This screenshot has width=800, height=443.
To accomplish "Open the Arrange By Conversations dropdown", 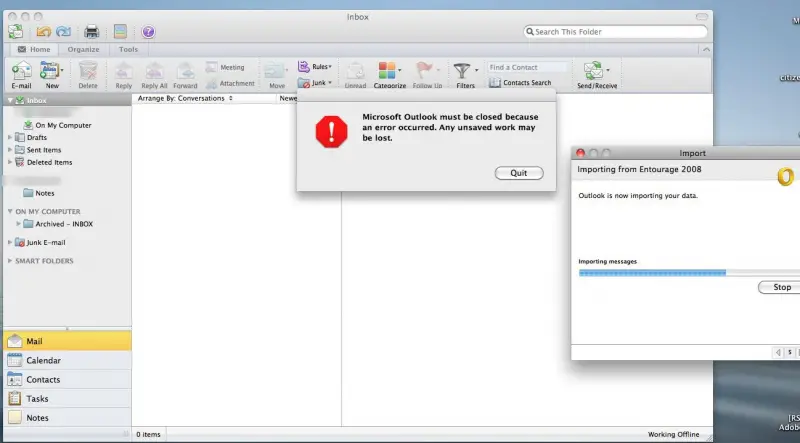I will tap(185, 98).
